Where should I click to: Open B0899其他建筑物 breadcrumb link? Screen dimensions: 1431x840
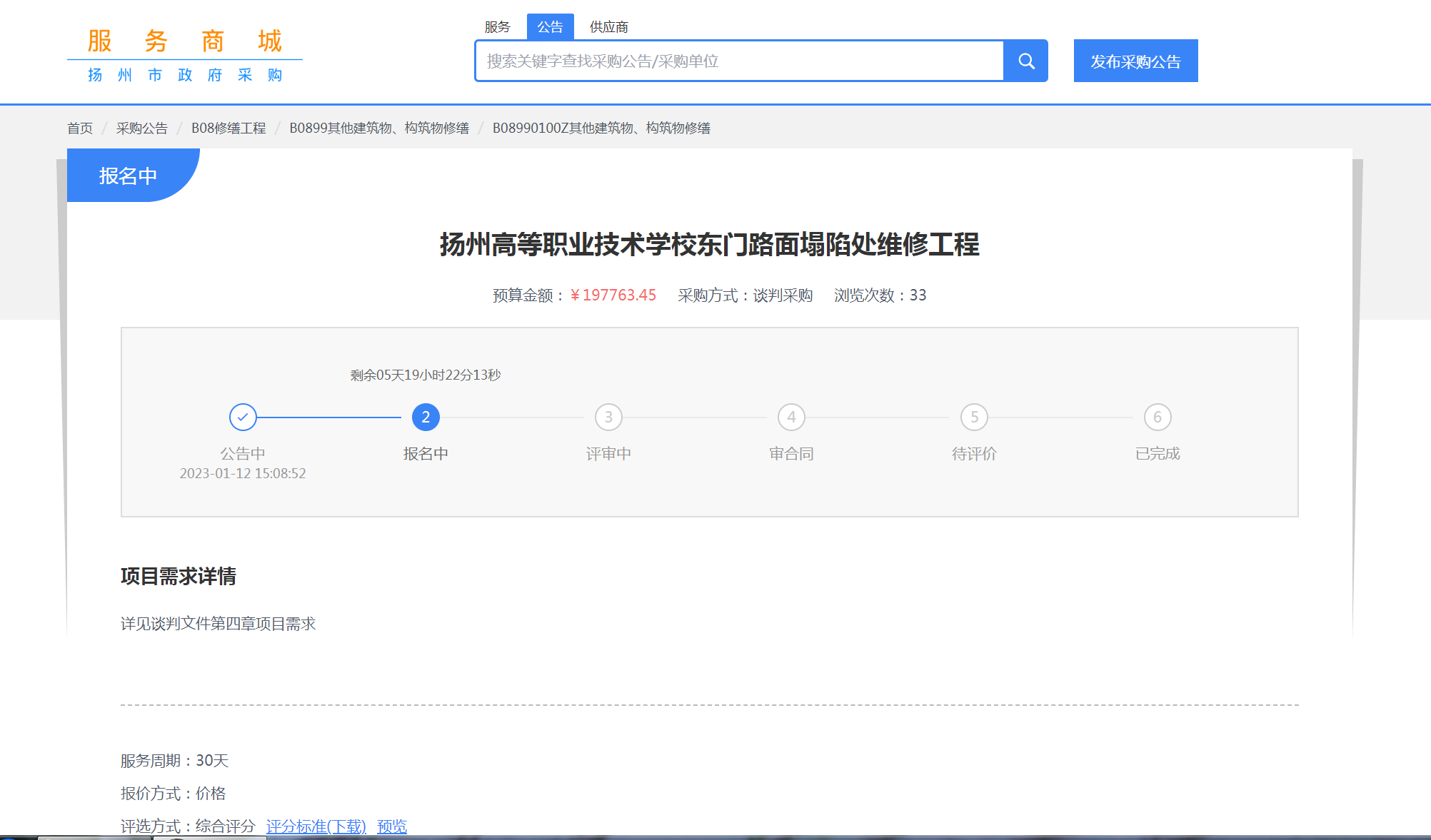click(378, 128)
